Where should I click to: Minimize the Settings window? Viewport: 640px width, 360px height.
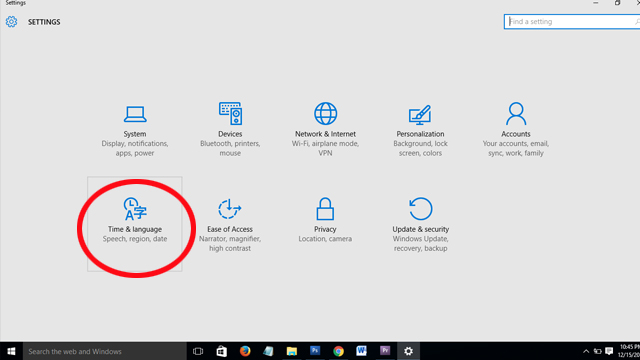click(x=596, y=3)
